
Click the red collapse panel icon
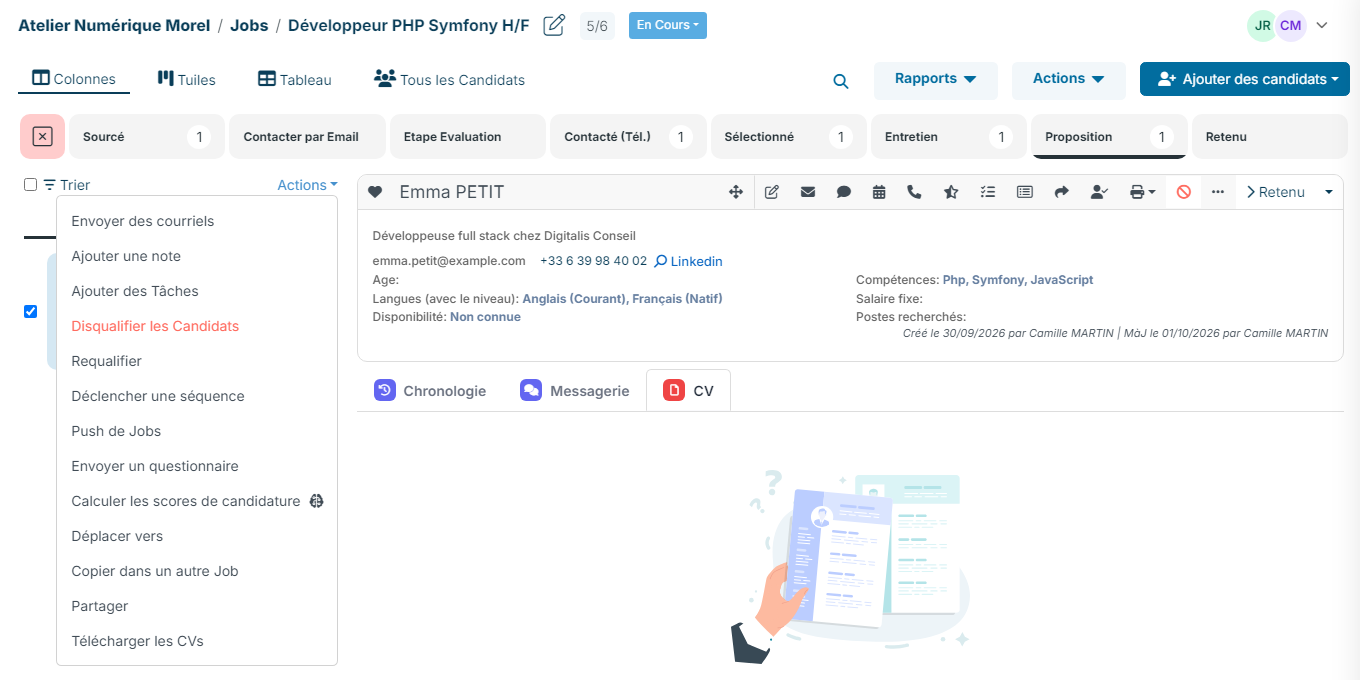[x=42, y=137]
